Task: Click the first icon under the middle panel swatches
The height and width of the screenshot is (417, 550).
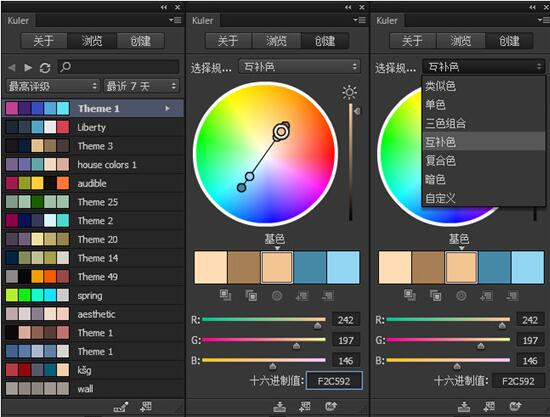Action: click(x=225, y=295)
